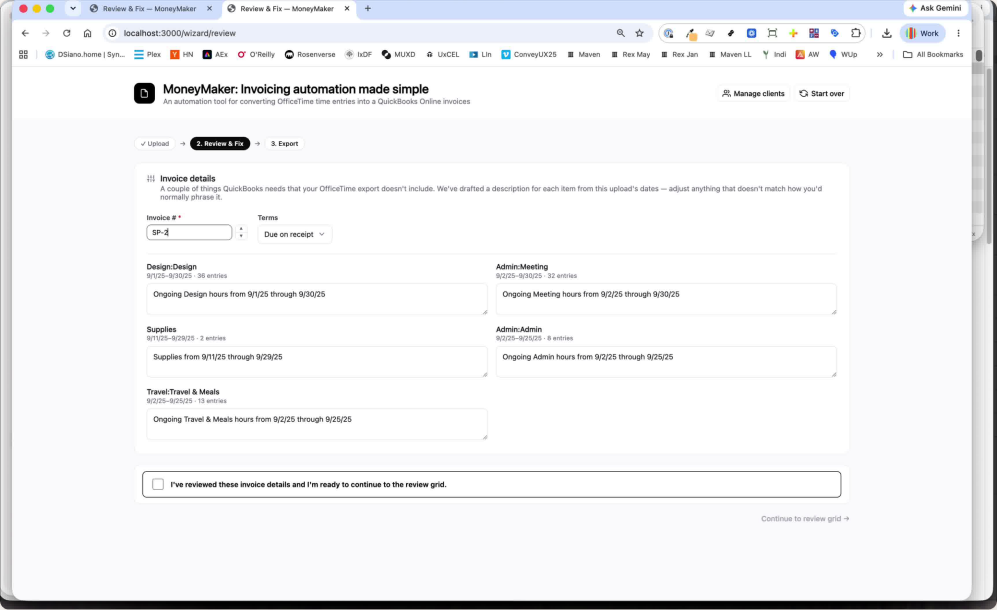Image resolution: width=997 pixels, height=610 pixels.
Task: Bookmark this page with the star icon
Action: 640,33
